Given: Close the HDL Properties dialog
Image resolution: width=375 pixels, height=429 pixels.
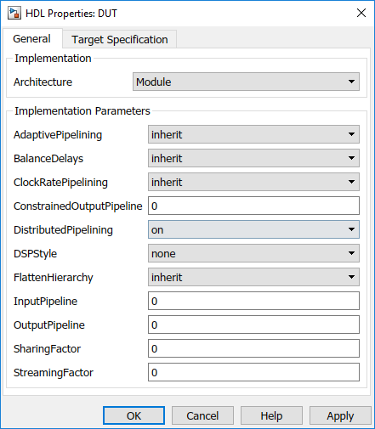Looking at the screenshot, I should (361, 13).
